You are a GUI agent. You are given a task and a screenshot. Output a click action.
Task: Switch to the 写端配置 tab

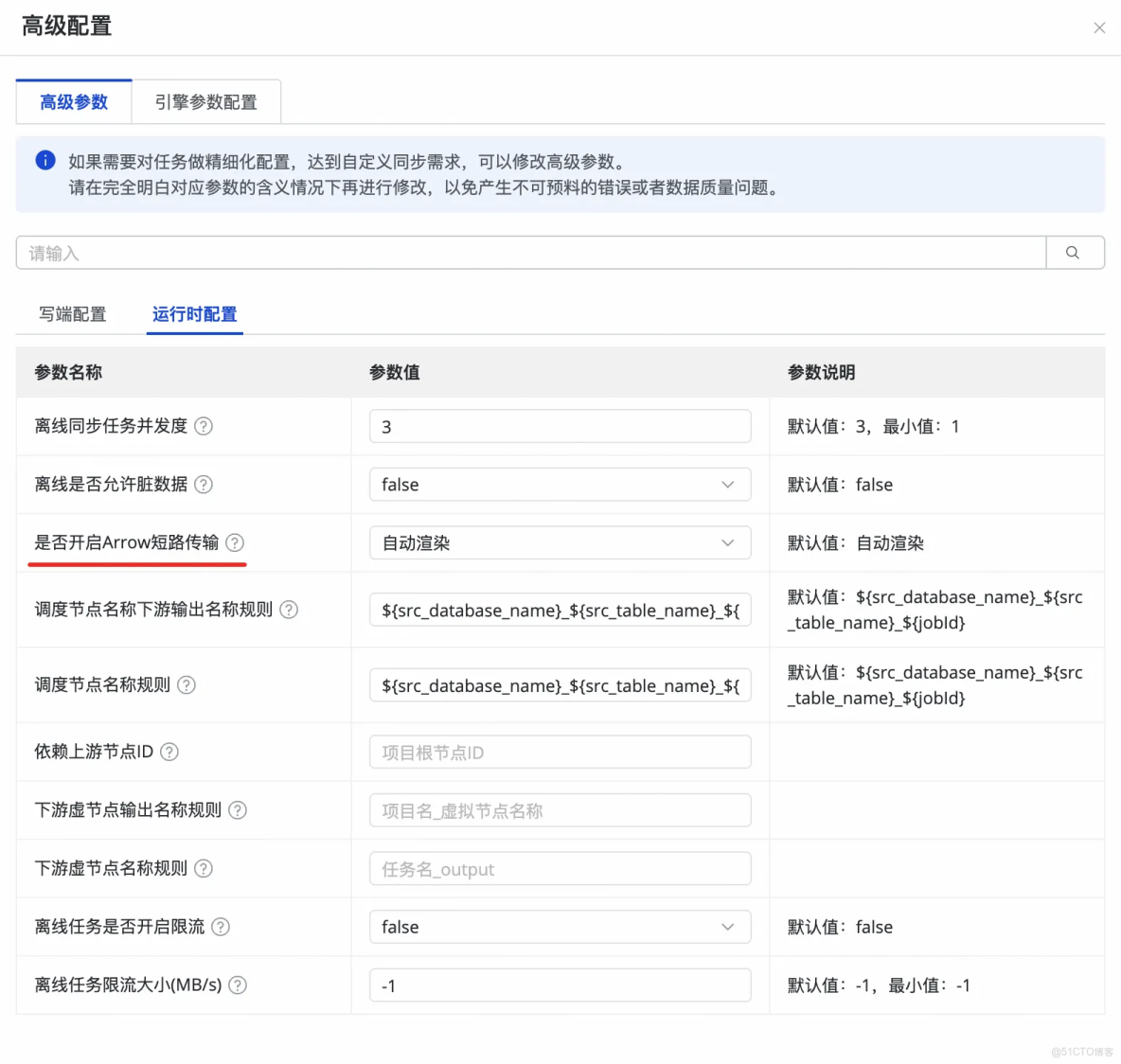click(x=72, y=314)
